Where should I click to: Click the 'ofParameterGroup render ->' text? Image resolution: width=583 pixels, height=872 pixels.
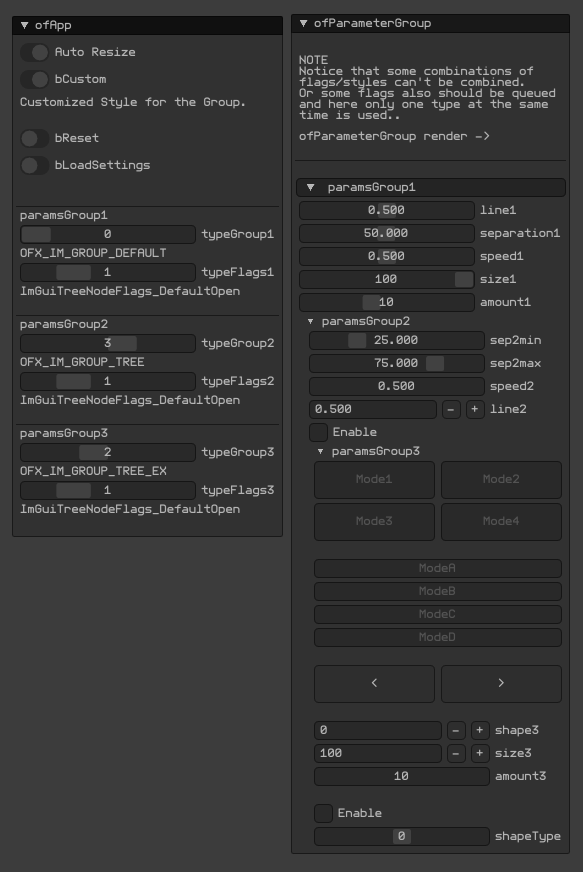pos(394,136)
